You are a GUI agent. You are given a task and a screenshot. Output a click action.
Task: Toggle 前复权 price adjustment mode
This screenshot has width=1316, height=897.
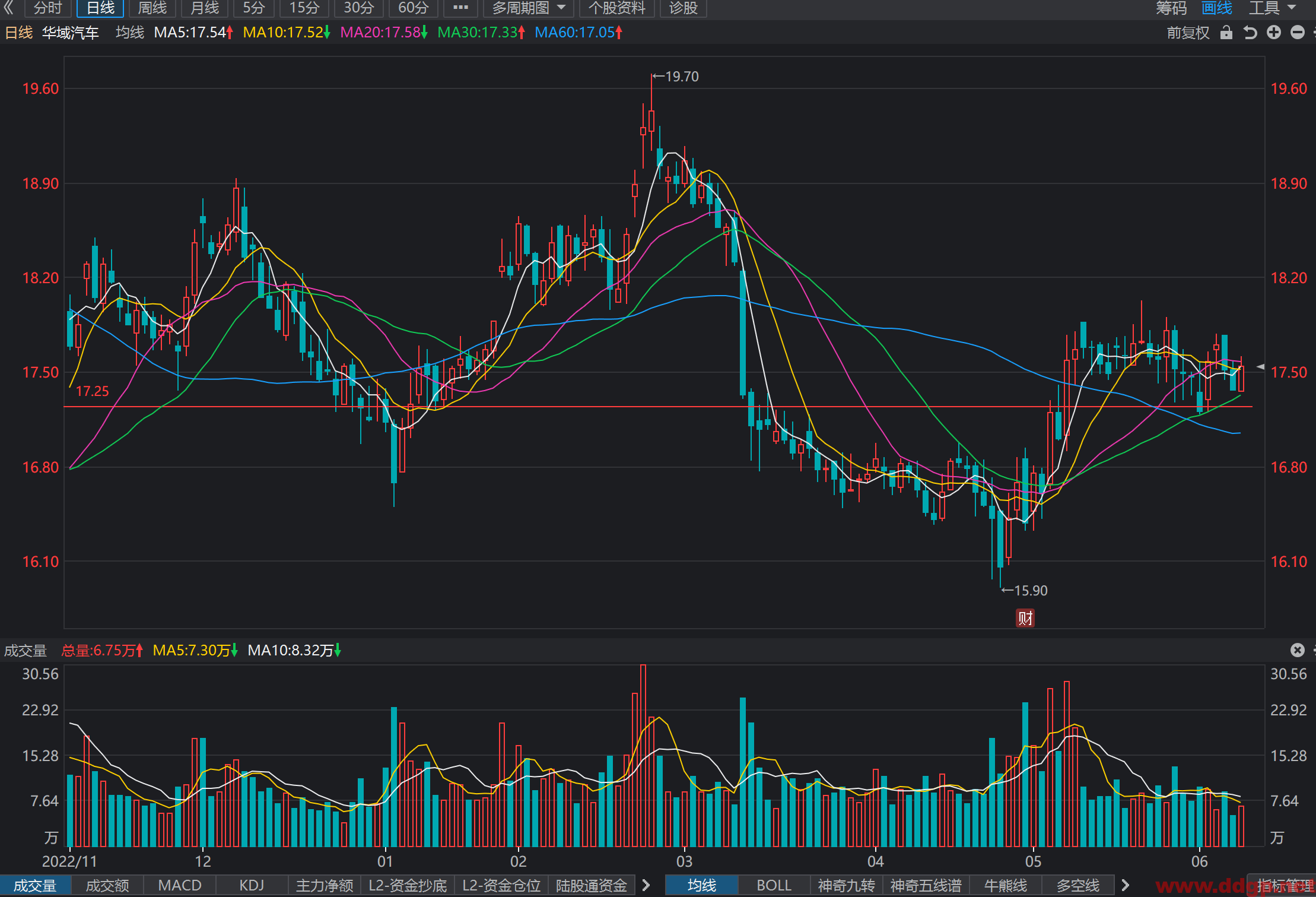click(1188, 33)
